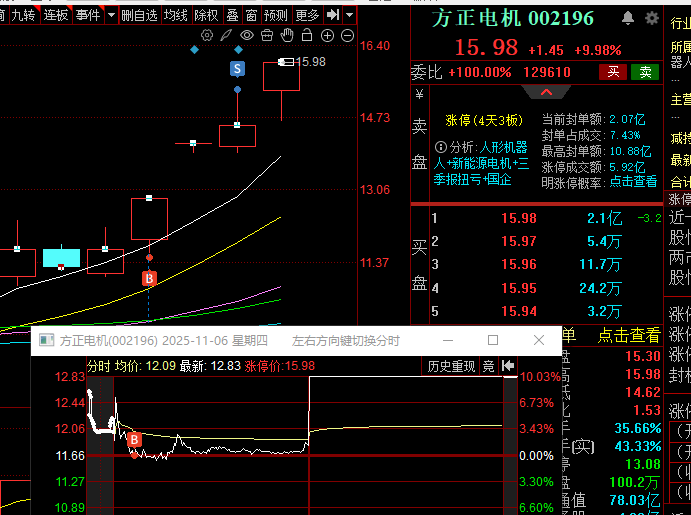
Task: Select the hand pan tool
Action: tap(287, 35)
